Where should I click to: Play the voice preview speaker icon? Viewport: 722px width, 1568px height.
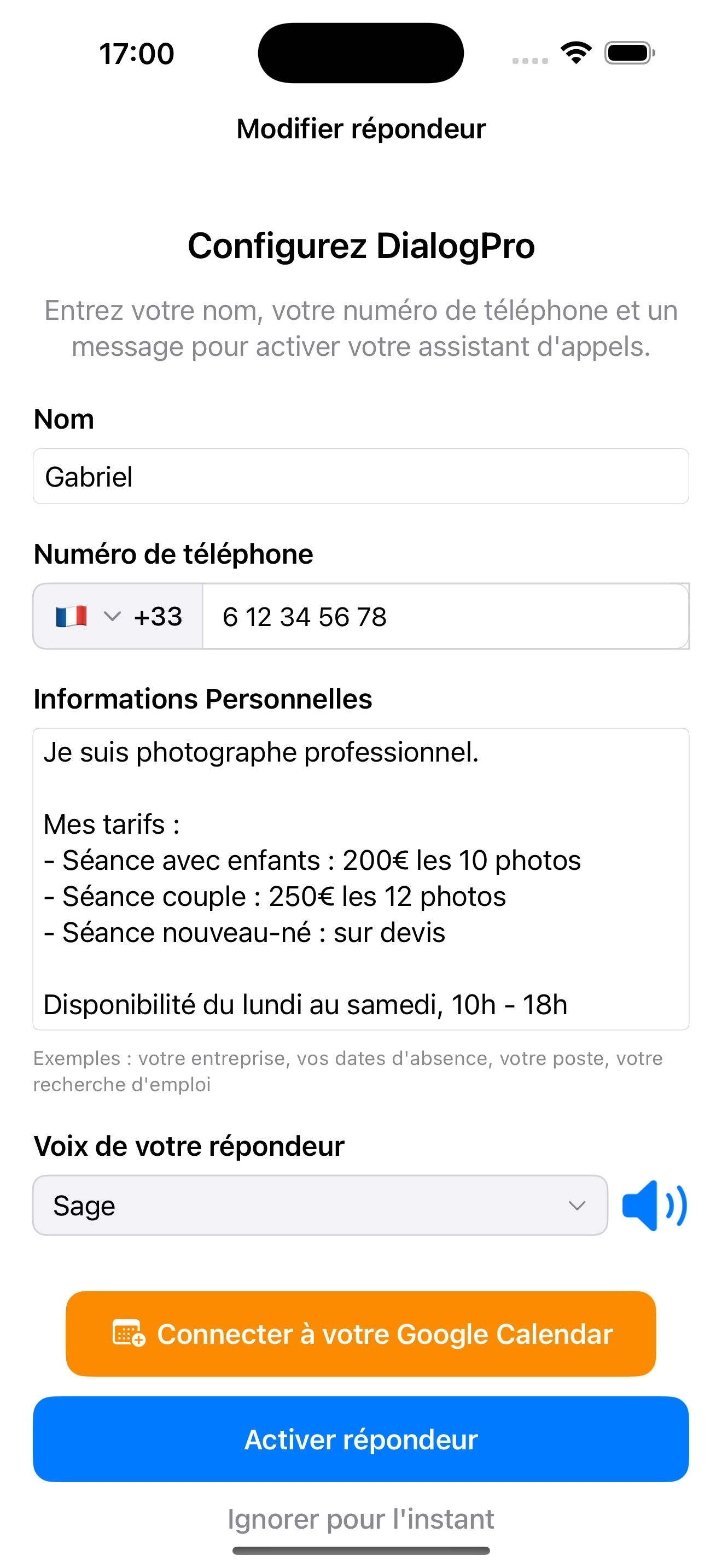654,1205
